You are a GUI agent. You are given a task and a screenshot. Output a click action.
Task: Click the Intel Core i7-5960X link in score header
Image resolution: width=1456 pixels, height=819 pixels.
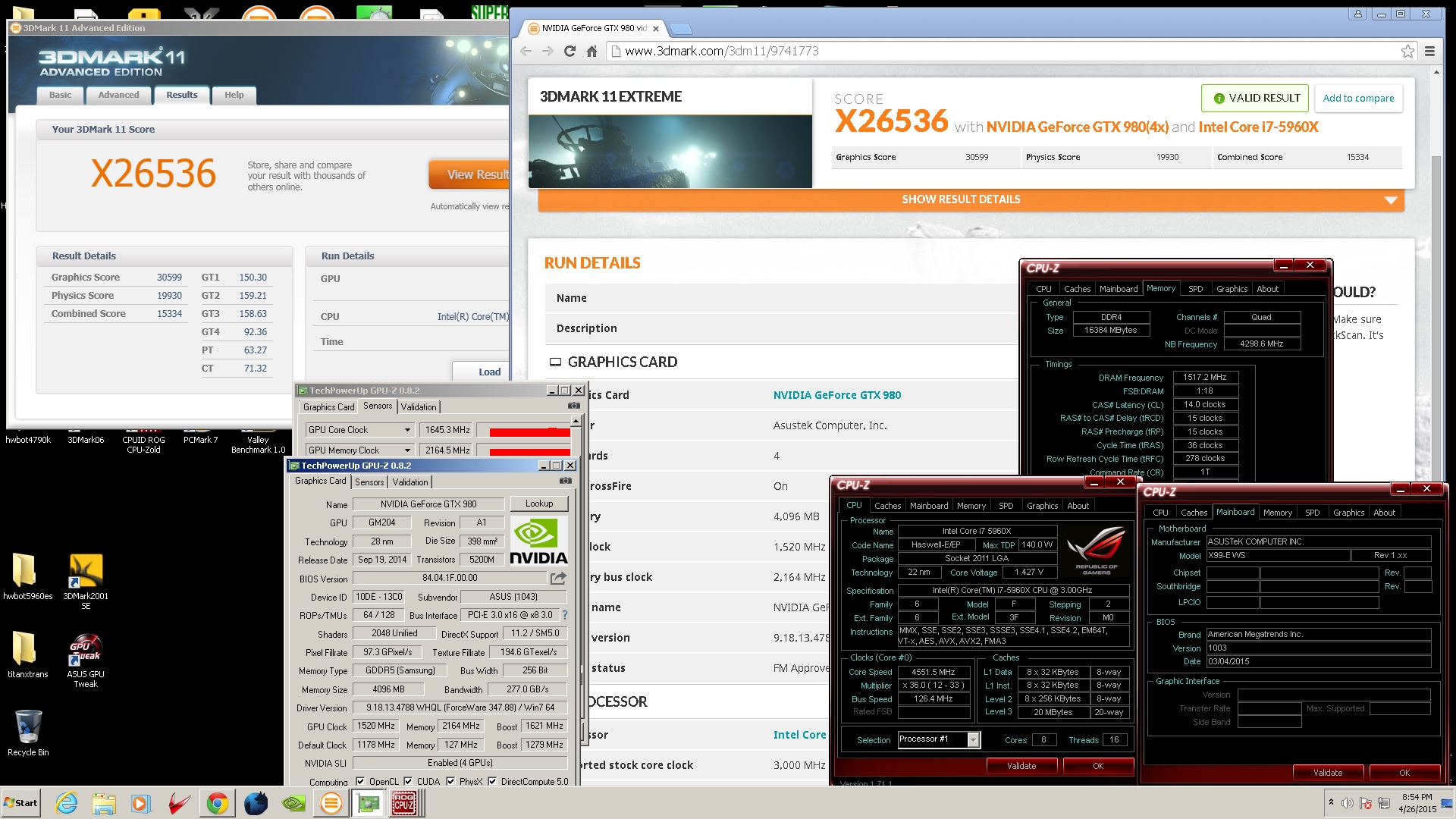(x=1258, y=127)
